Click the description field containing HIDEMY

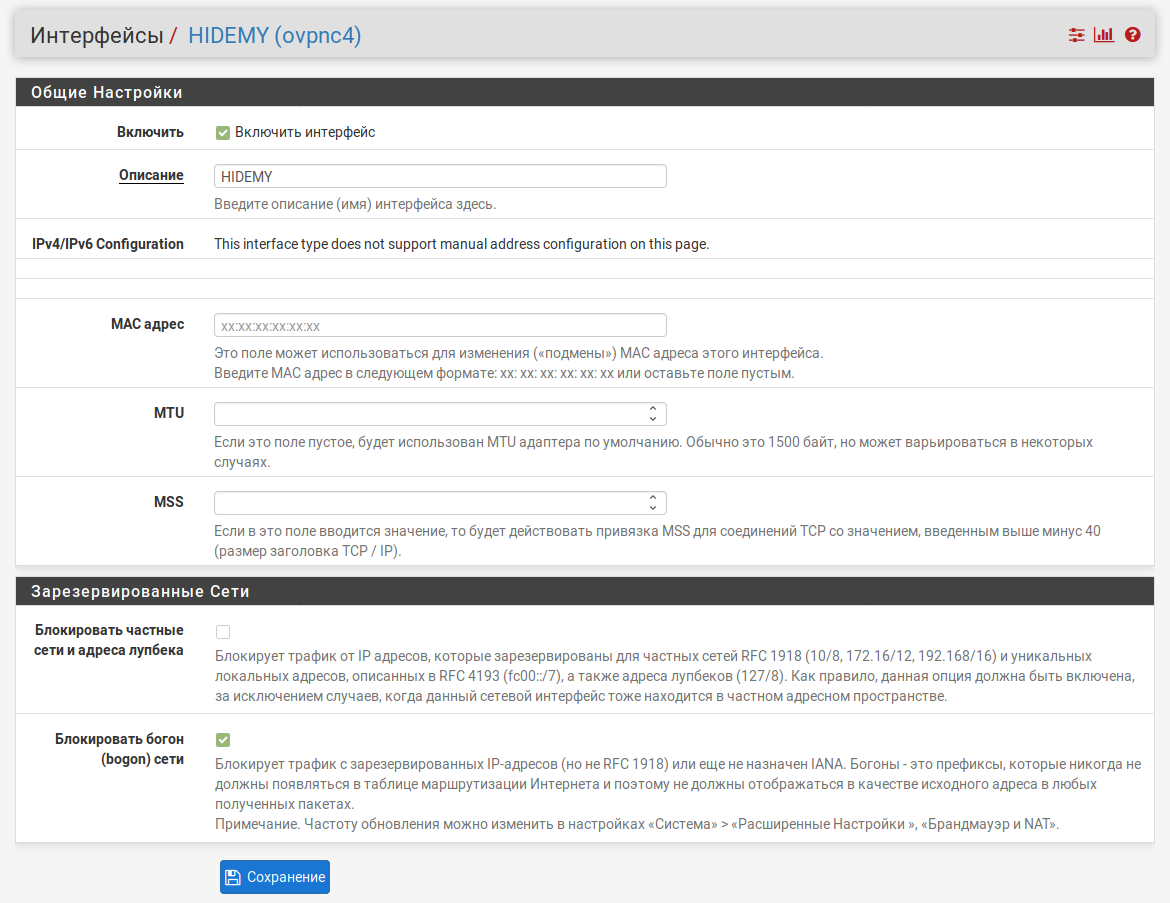click(440, 176)
